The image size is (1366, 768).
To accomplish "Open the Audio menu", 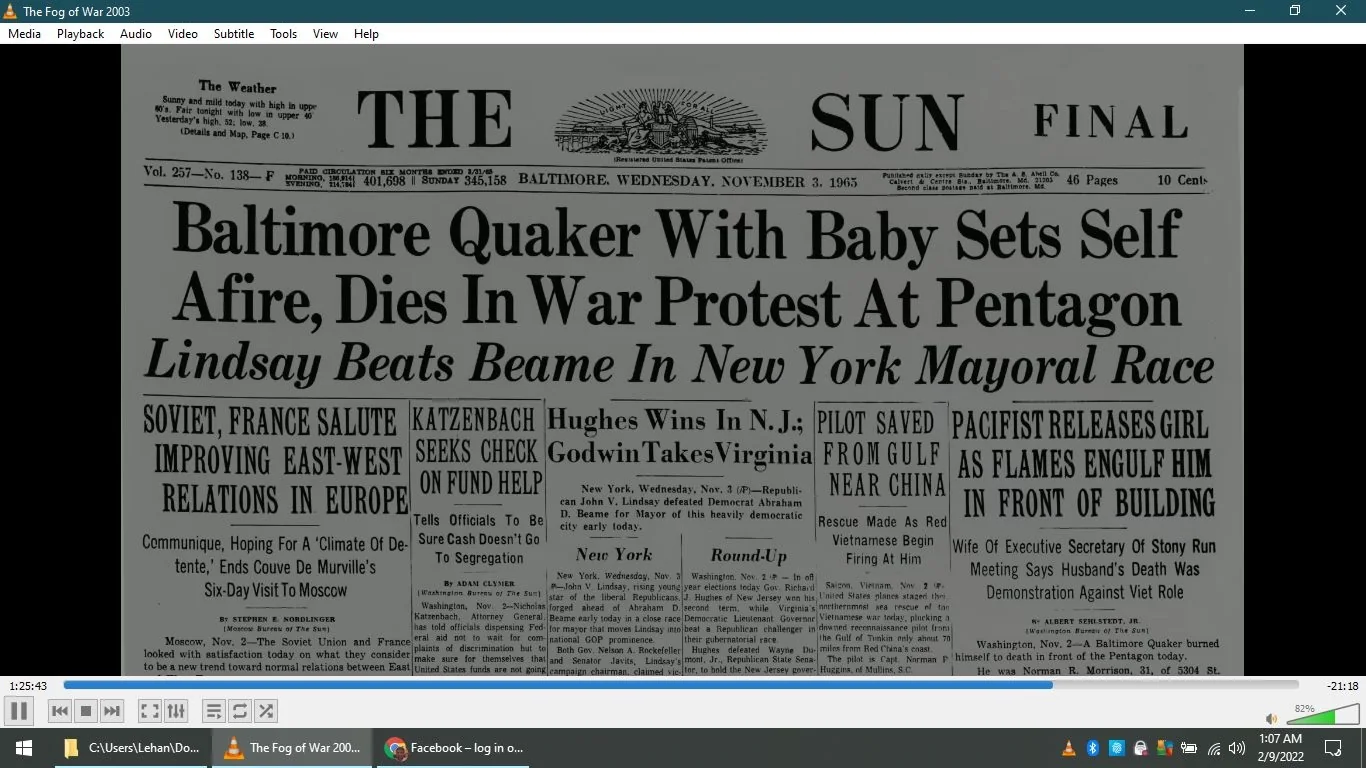I will 136,33.
